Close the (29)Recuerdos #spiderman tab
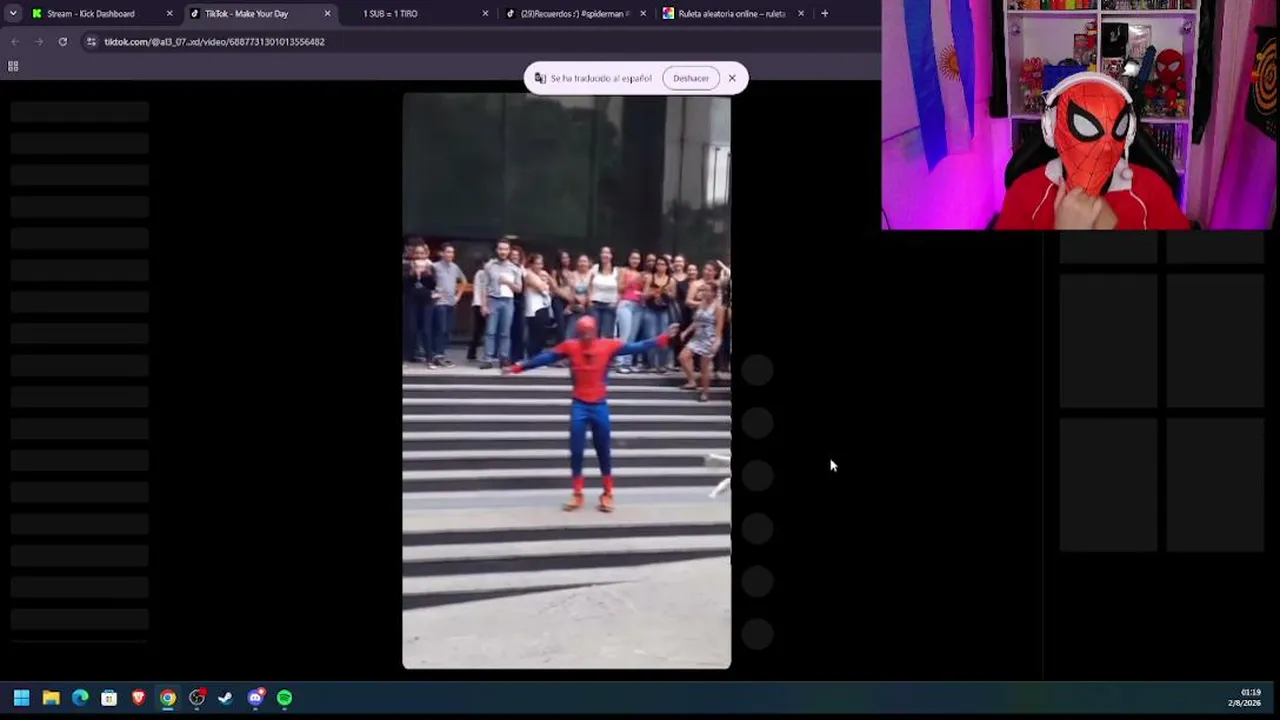The width and height of the screenshot is (1280, 720). point(643,14)
